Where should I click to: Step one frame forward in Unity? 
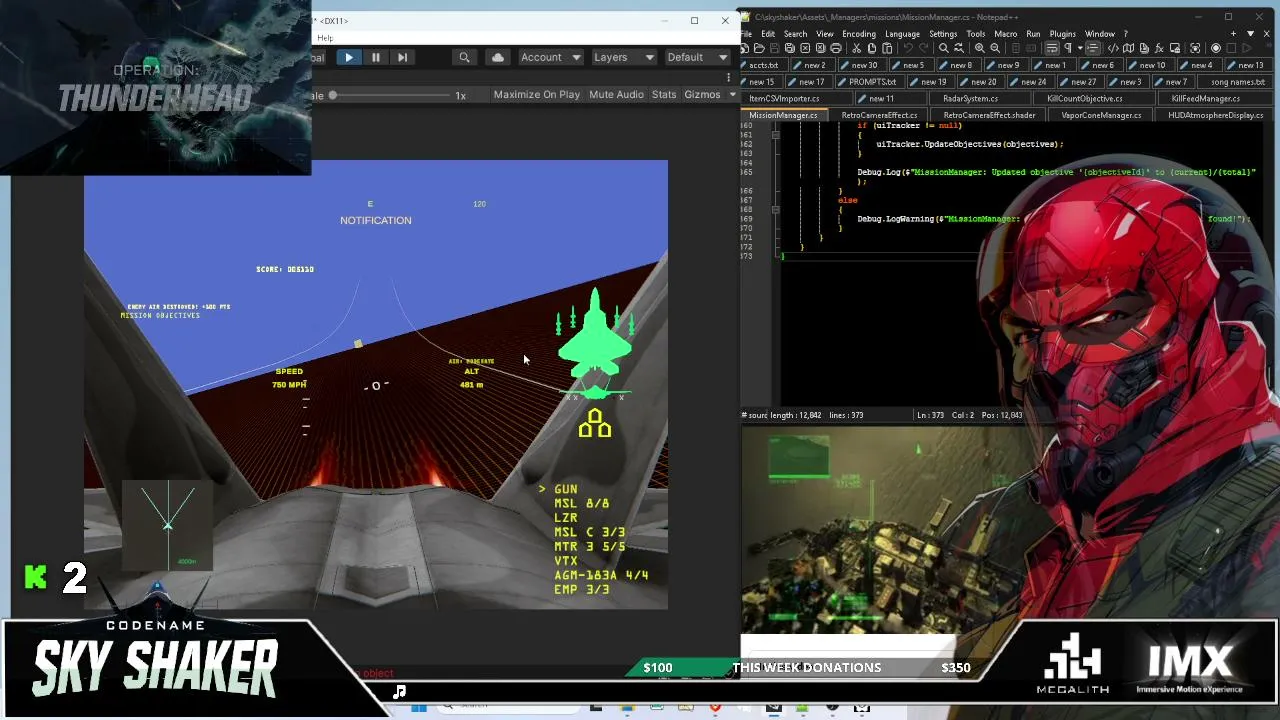(x=402, y=57)
